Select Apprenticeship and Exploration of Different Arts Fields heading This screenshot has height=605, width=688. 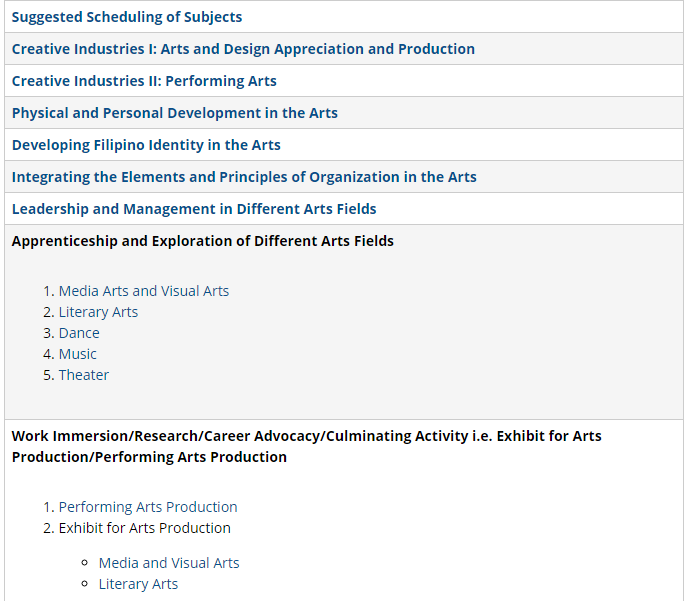(203, 241)
